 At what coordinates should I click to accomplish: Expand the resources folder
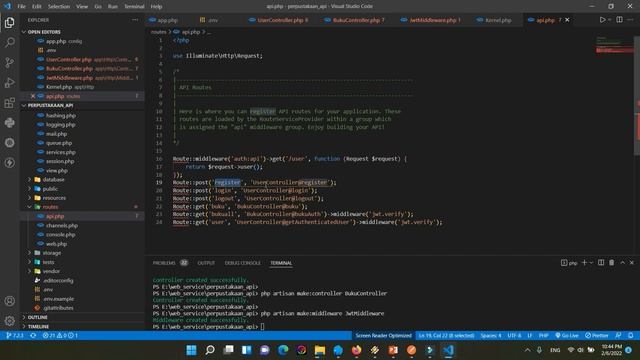coord(54,198)
